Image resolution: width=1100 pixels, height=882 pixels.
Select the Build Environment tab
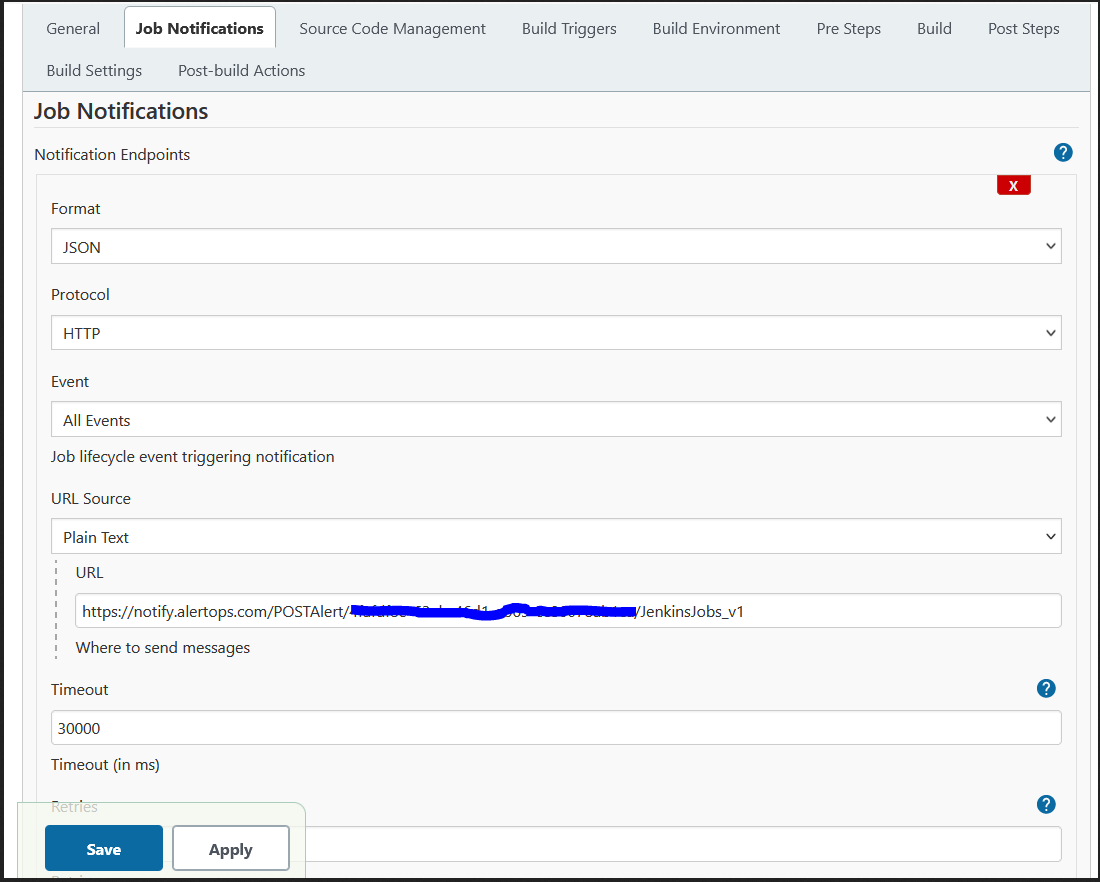point(716,29)
